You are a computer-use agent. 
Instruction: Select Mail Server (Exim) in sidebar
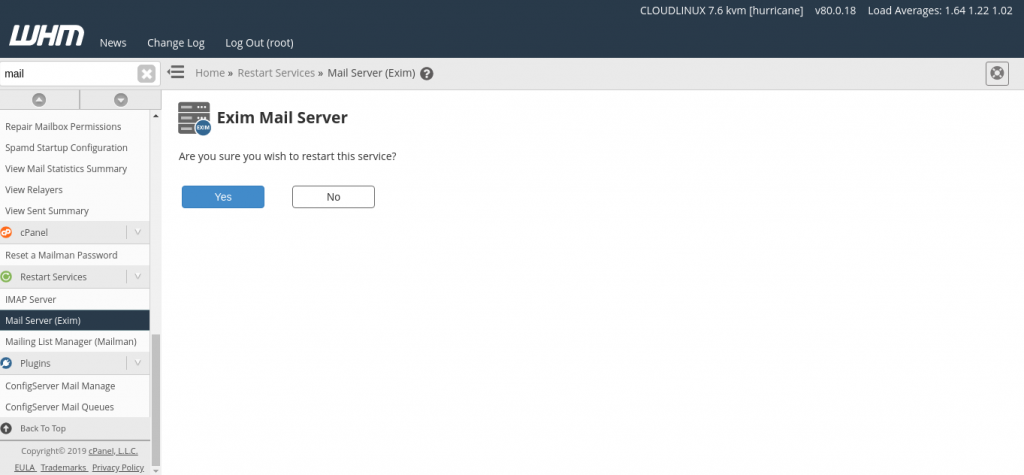74,321
